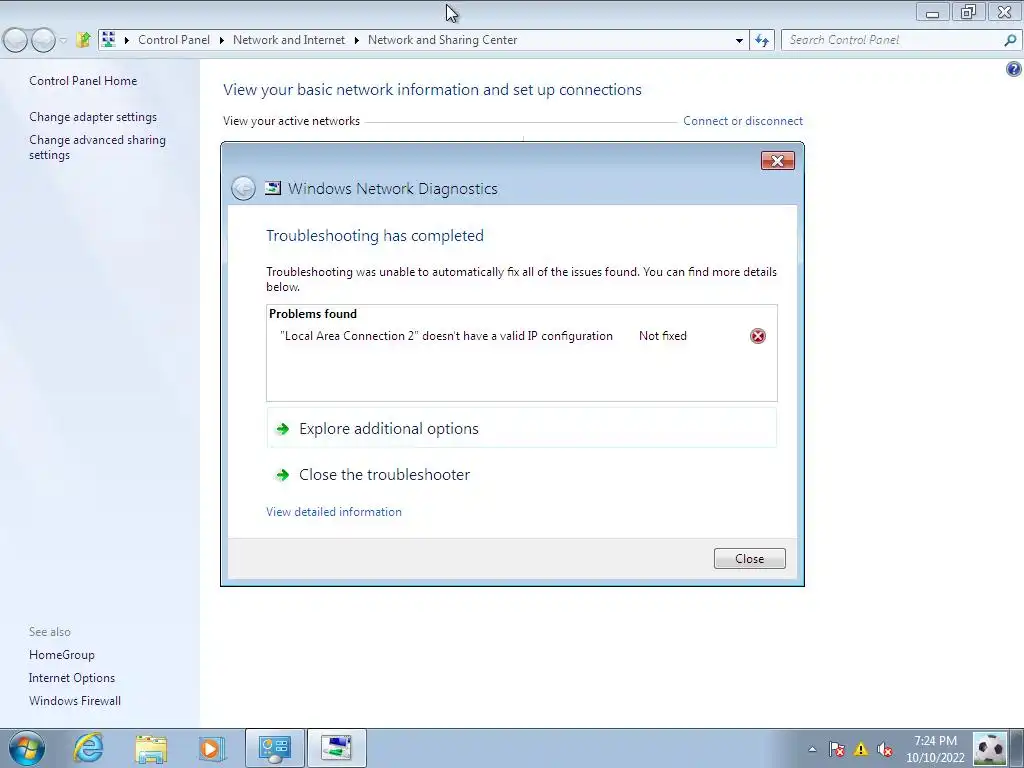This screenshot has height=768, width=1024.
Task: Open Control Panel Home link
Action: [83, 81]
